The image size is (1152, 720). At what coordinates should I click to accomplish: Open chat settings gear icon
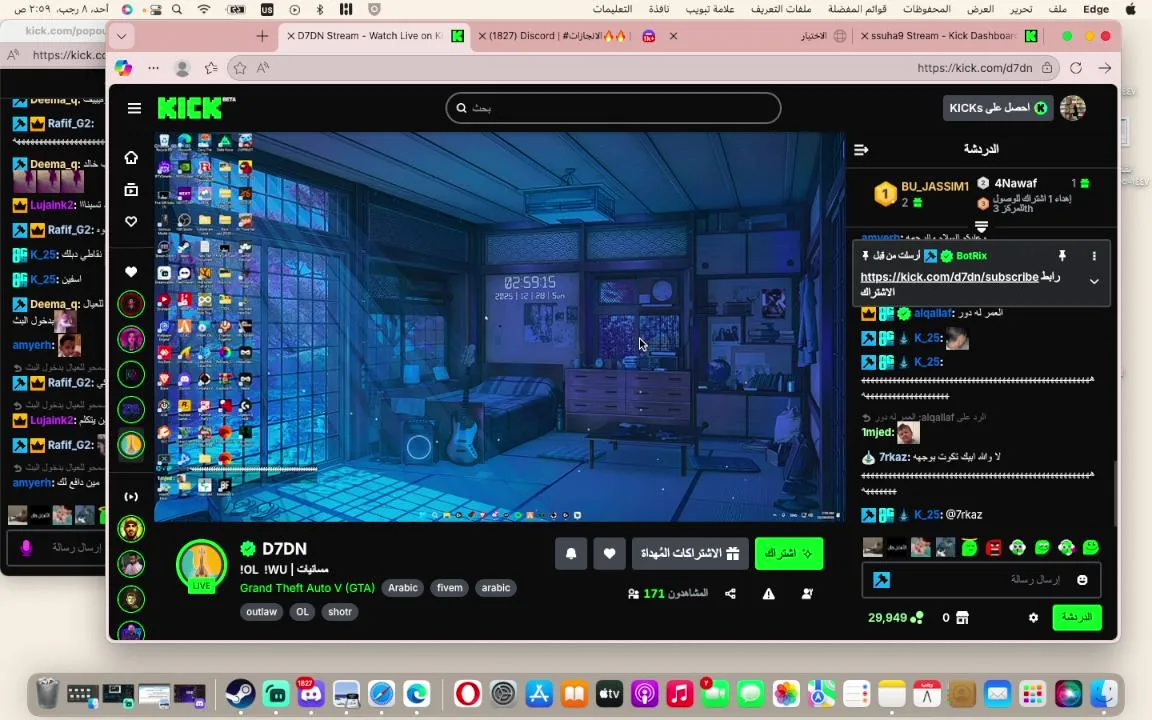1033,618
